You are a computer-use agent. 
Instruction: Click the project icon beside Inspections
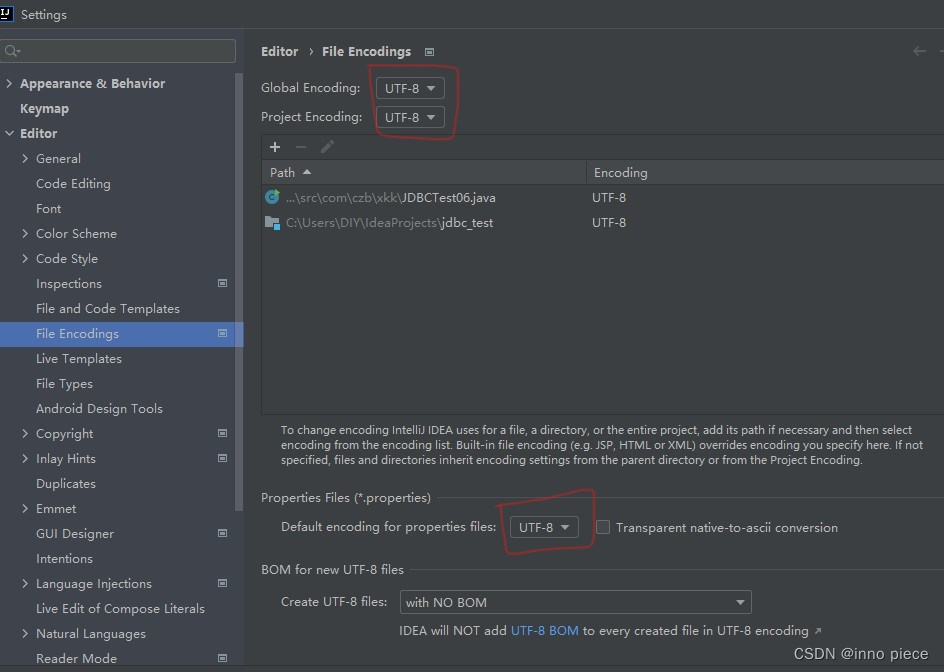pos(222,283)
